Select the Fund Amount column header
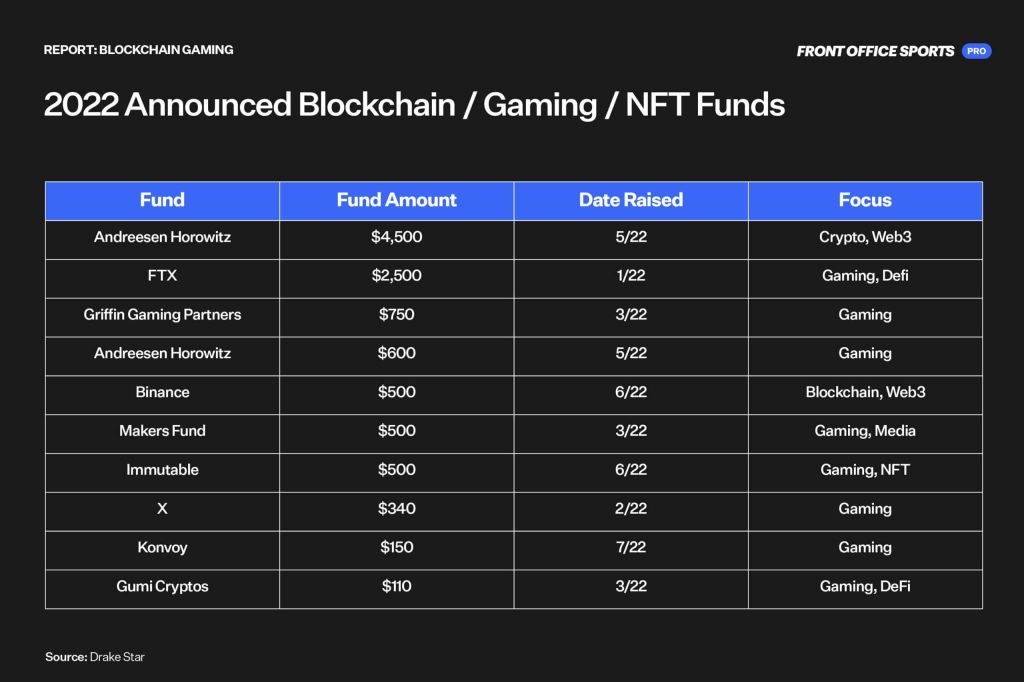1024x682 pixels. [x=396, y=201]
